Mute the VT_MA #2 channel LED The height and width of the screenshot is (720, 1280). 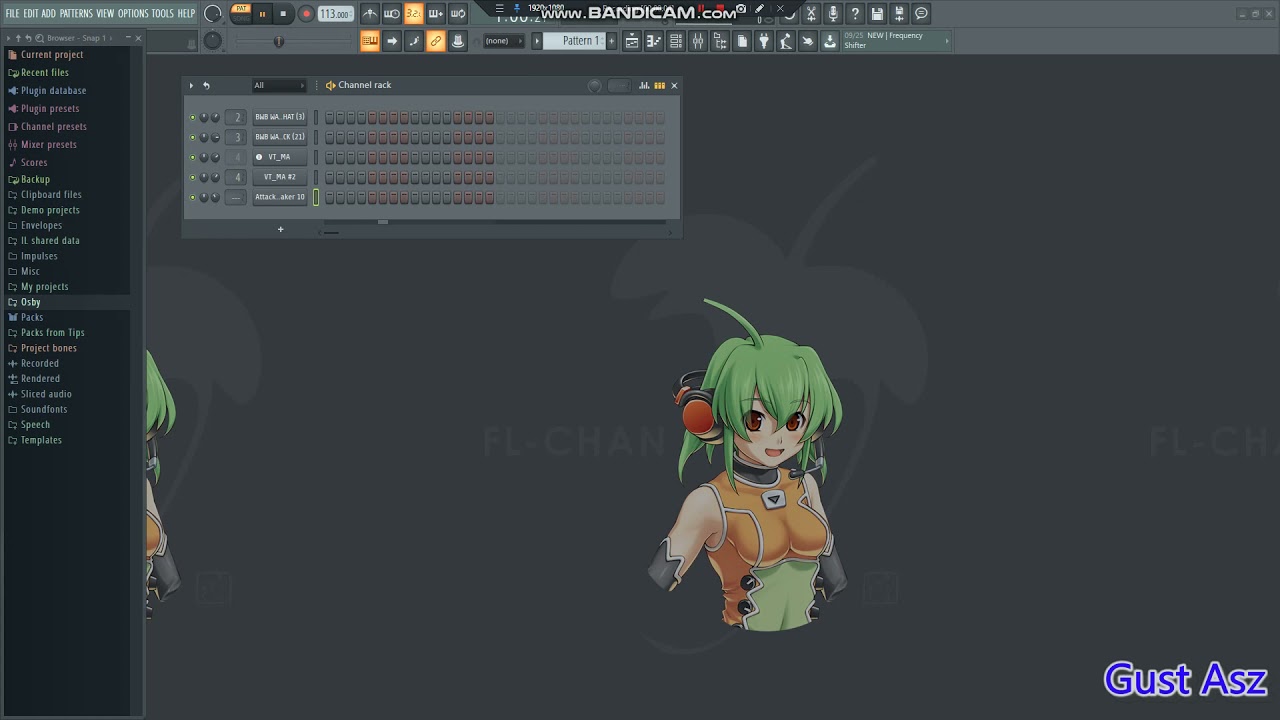pyautogui.click(x=192, y=177)
